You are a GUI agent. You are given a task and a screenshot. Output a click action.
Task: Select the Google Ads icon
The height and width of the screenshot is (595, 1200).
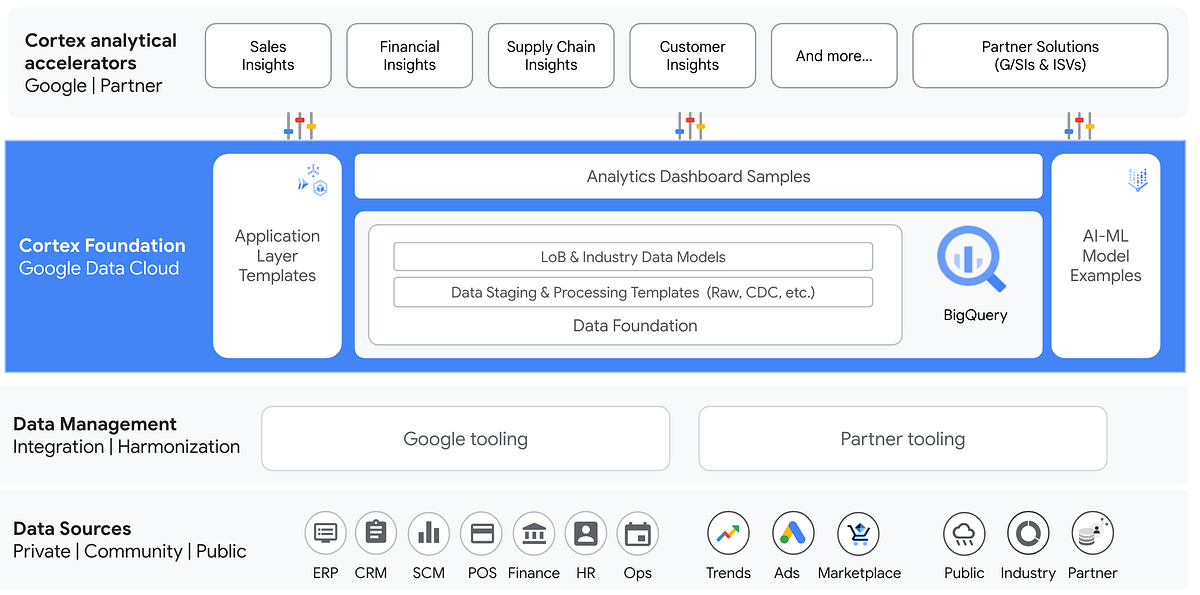coord(792,533)
